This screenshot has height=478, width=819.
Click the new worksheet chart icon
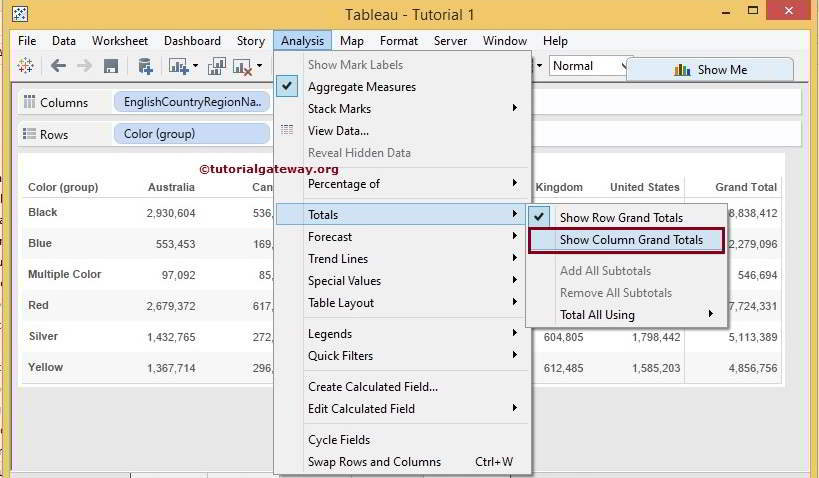click(x=179, y=66)
